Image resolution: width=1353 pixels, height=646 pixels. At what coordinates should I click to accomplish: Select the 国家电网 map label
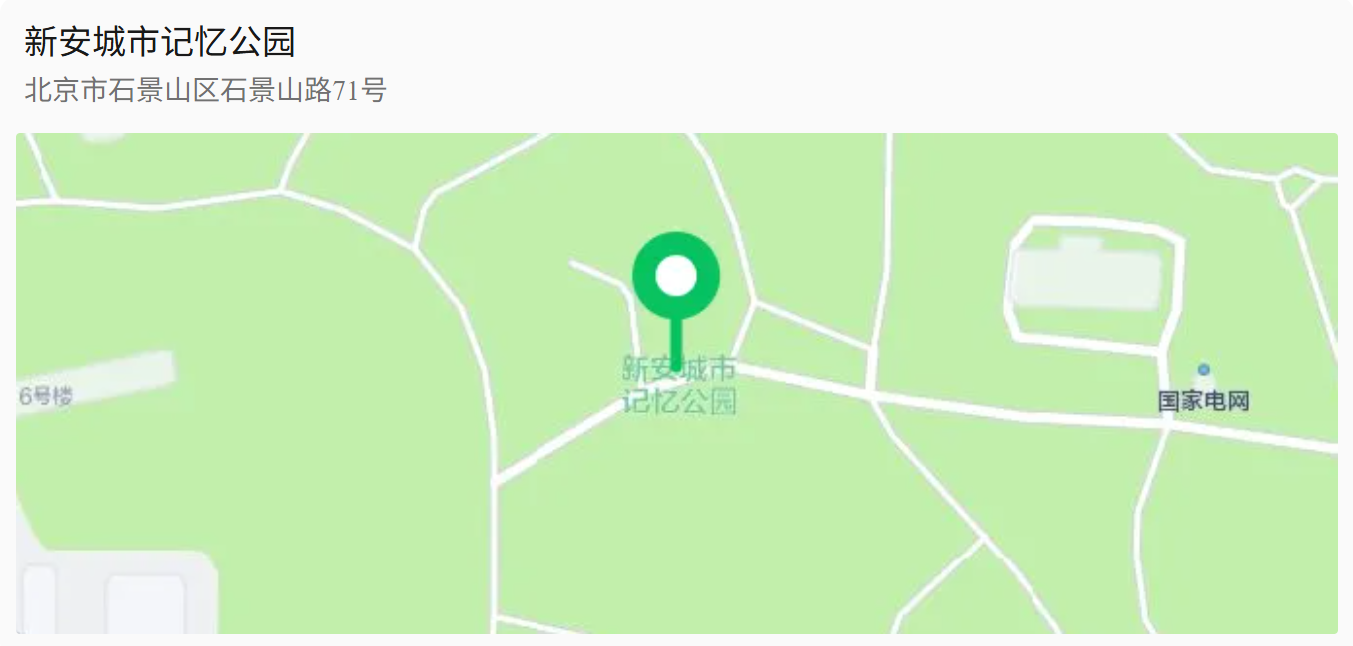[1204, 402]
